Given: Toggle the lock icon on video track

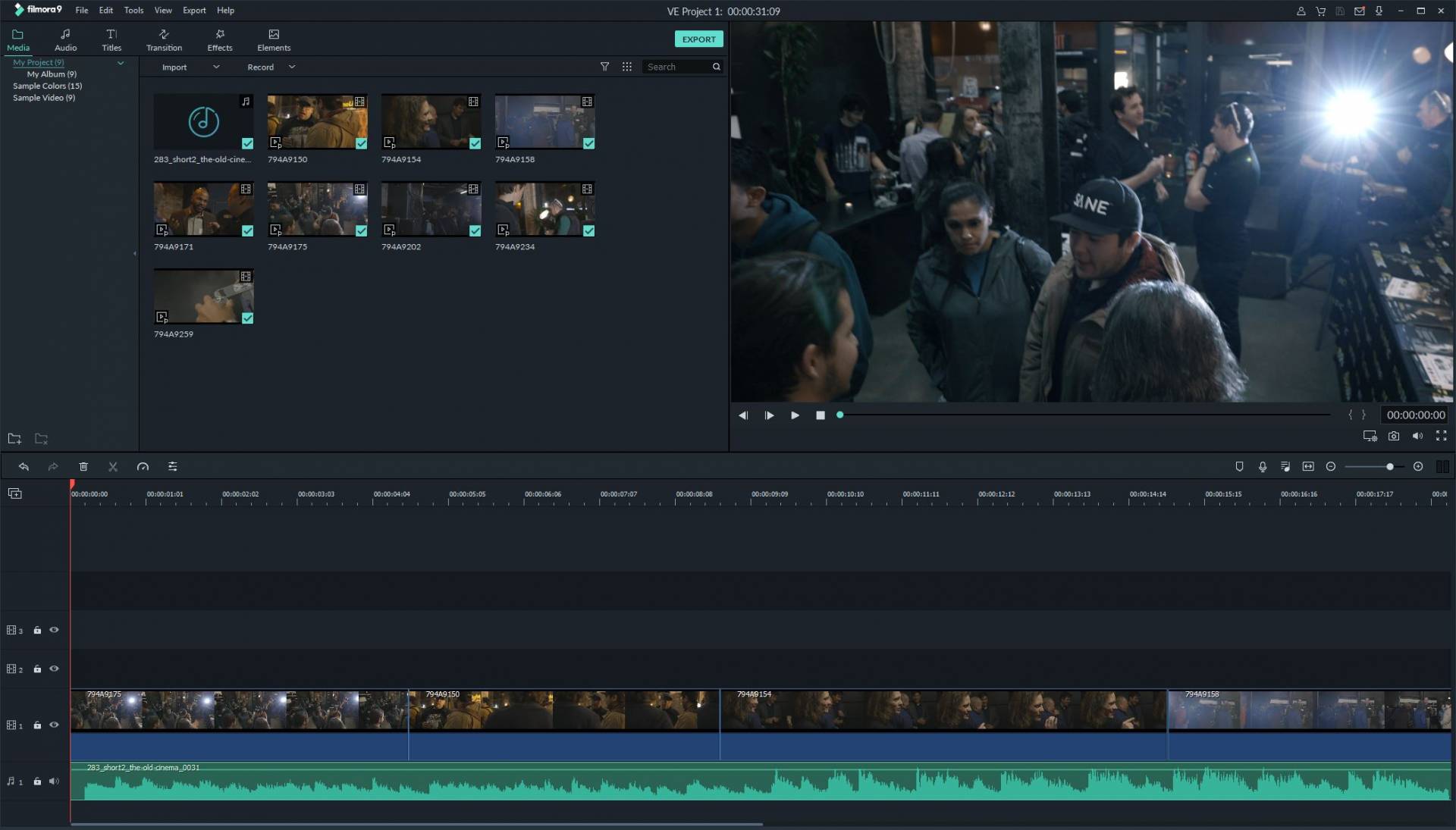Looking at the screenshot, I should tap(36, 725).
